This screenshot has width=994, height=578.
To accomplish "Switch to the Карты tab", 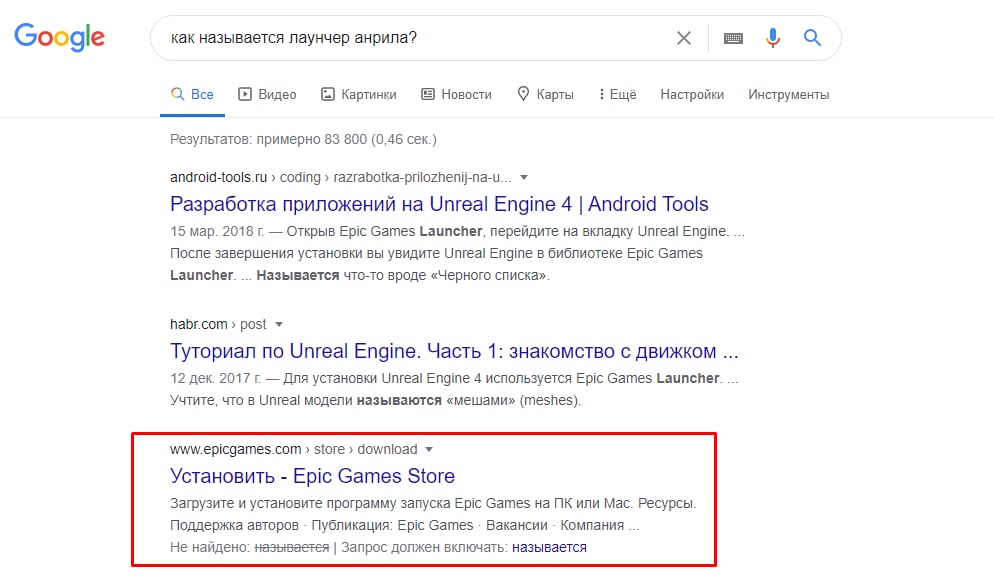I will (545, 94).
